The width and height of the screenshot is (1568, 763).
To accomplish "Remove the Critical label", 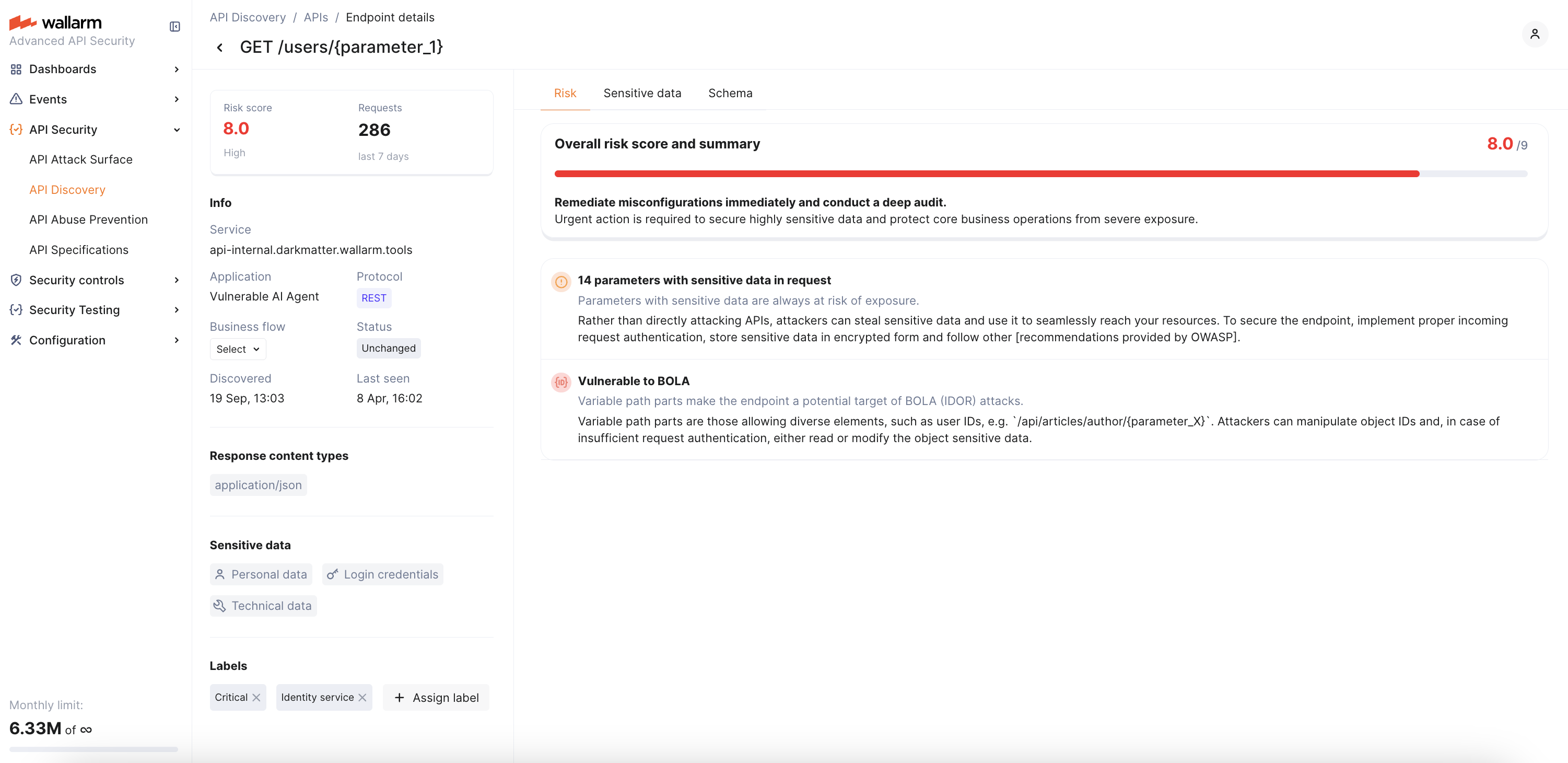I will 258,697.
